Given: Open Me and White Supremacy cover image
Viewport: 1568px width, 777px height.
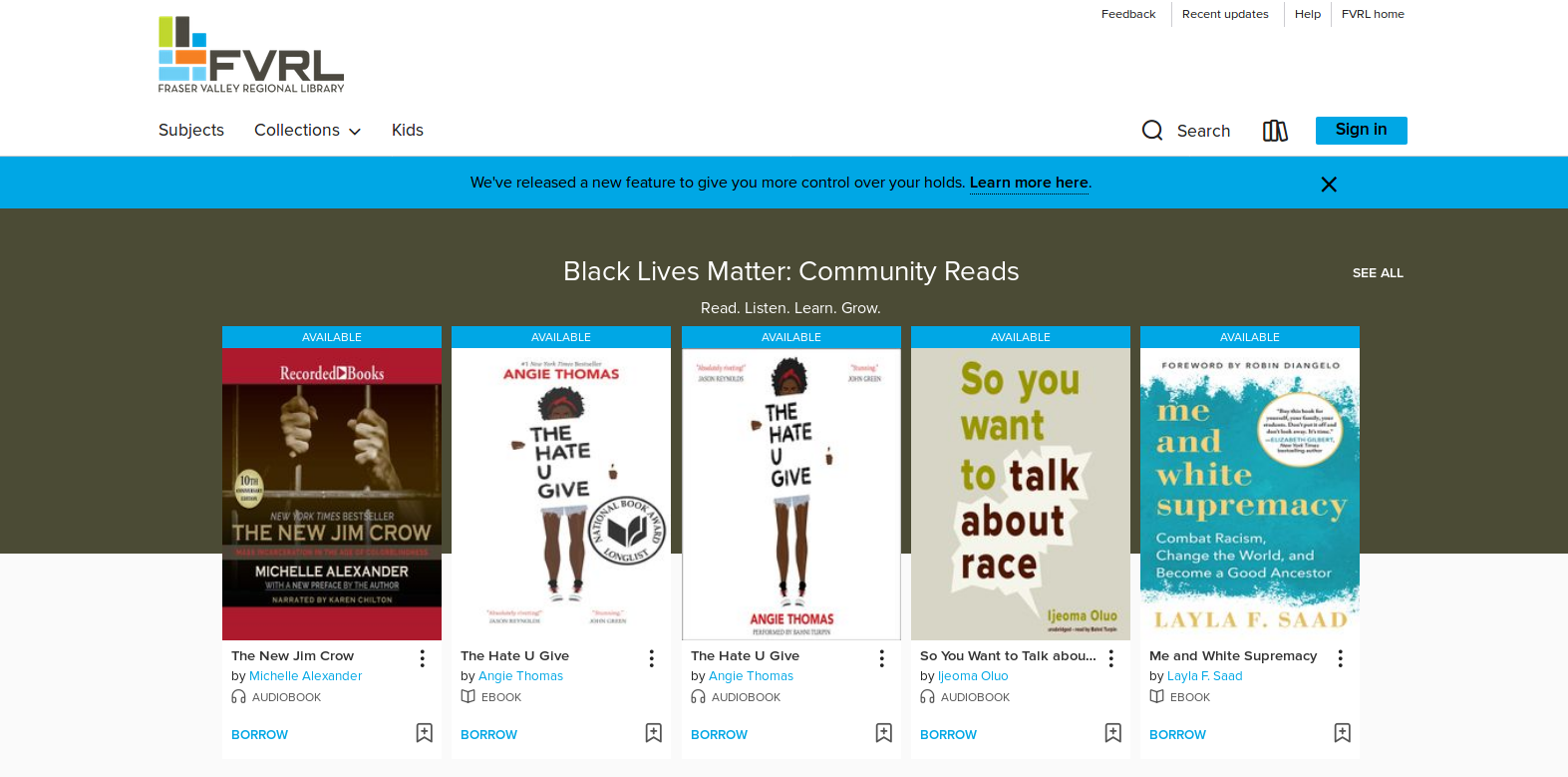Looking at the screenshot, I should pos(1250,494).
